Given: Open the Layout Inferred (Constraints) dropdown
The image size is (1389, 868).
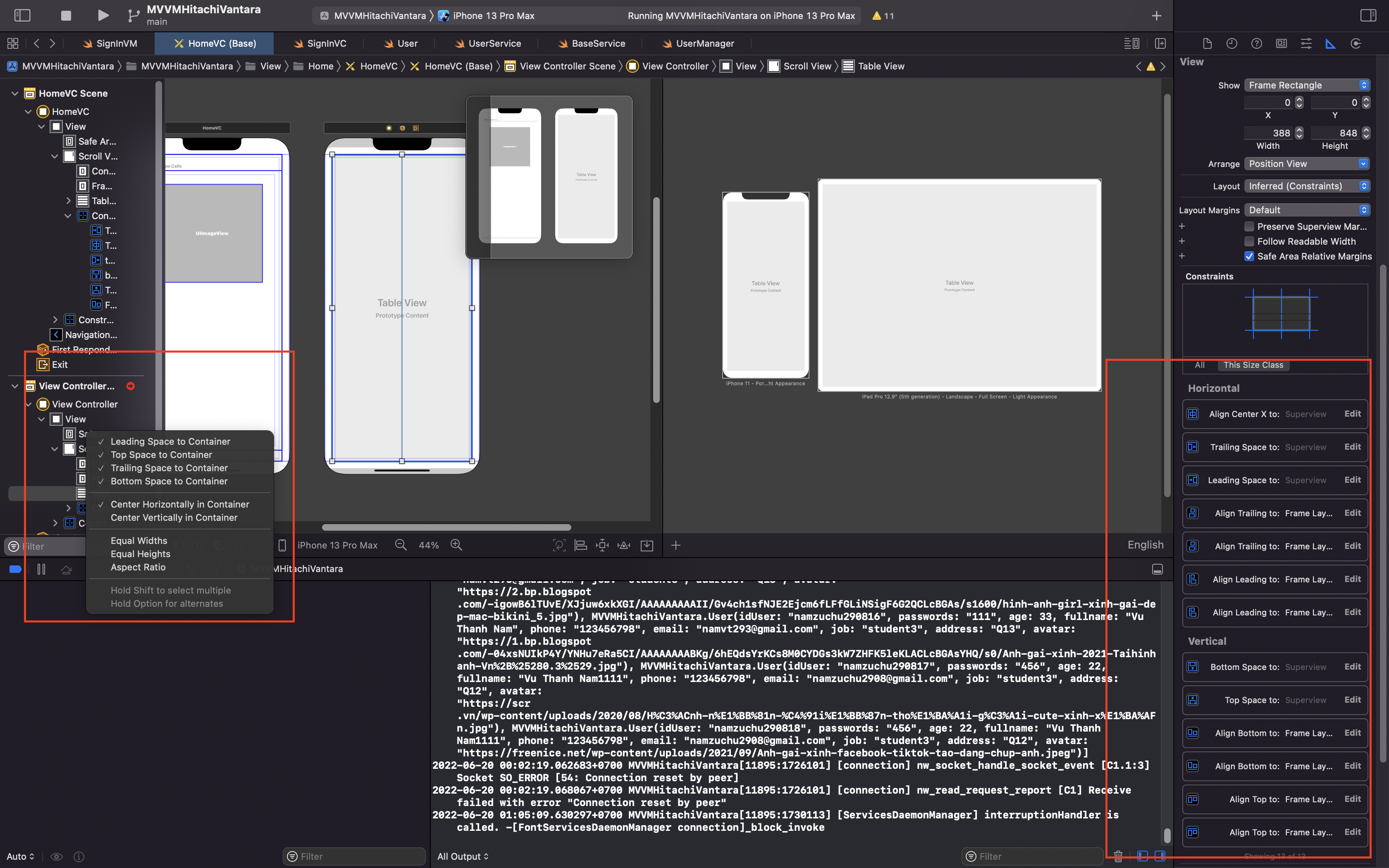Looking at the screenshot, I should (1307, 186).
